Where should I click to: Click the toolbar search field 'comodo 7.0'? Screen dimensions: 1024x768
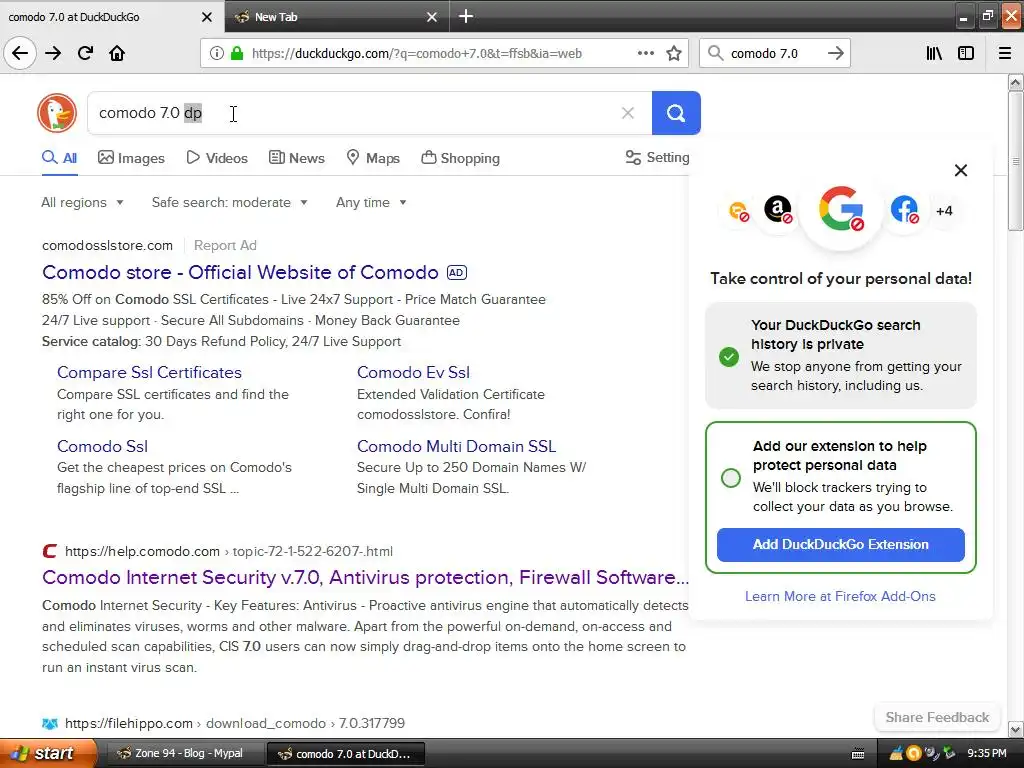(x=764, y=54)
